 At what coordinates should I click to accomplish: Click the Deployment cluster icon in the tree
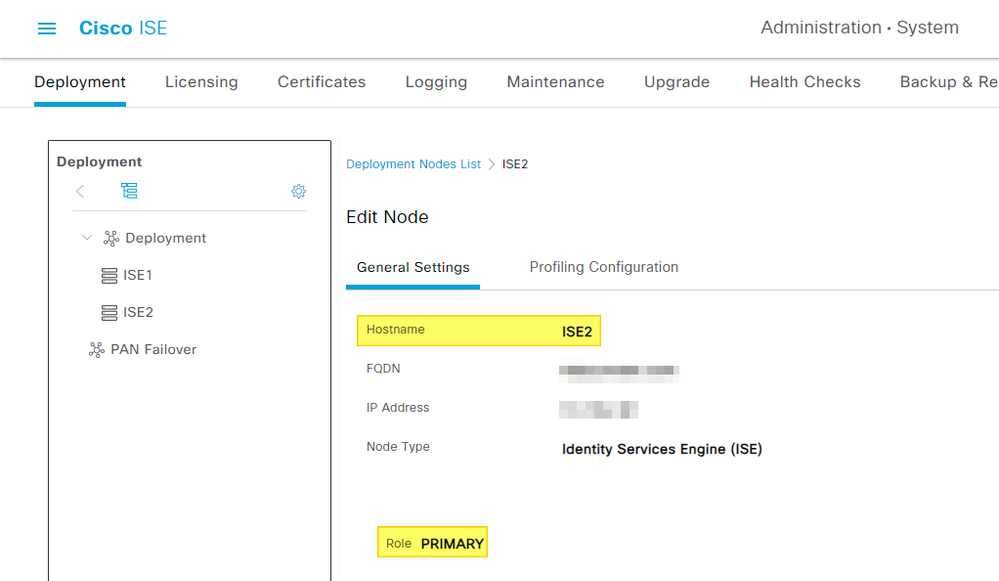tap(111, 238)
